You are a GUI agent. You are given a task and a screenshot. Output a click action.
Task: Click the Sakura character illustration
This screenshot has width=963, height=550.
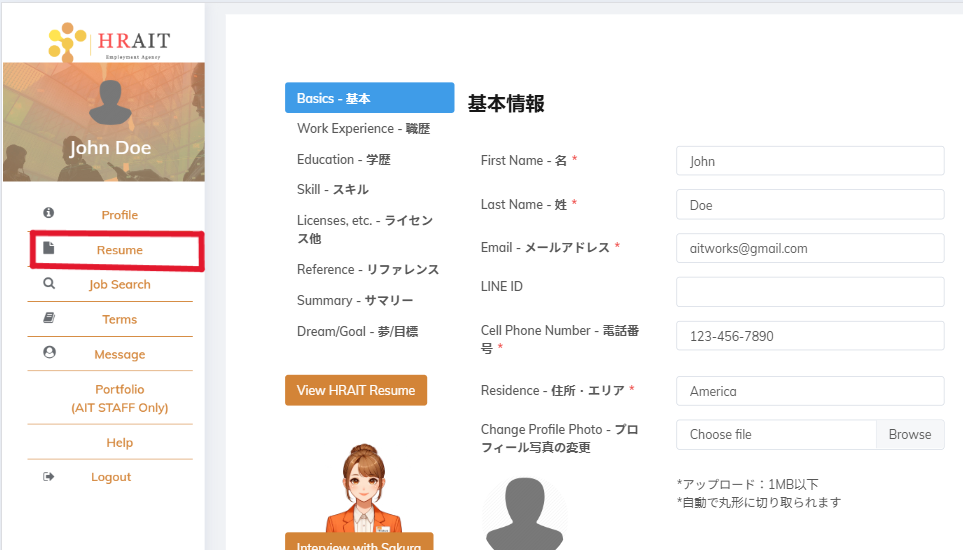(363, 489)
